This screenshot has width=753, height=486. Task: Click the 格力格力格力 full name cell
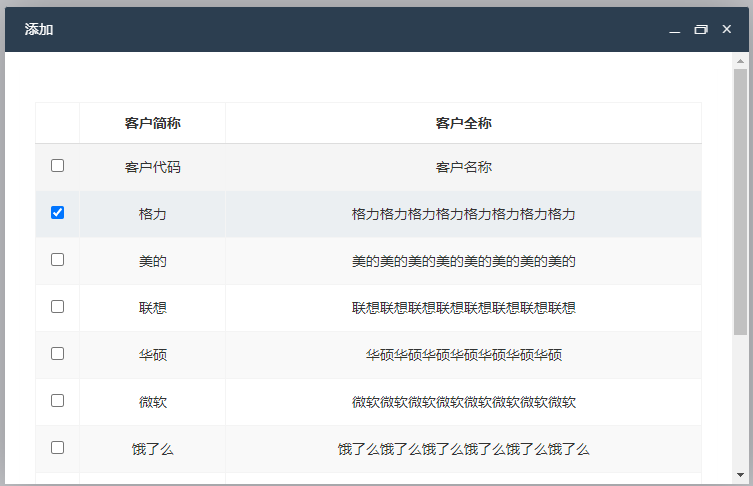pos(463,214)
